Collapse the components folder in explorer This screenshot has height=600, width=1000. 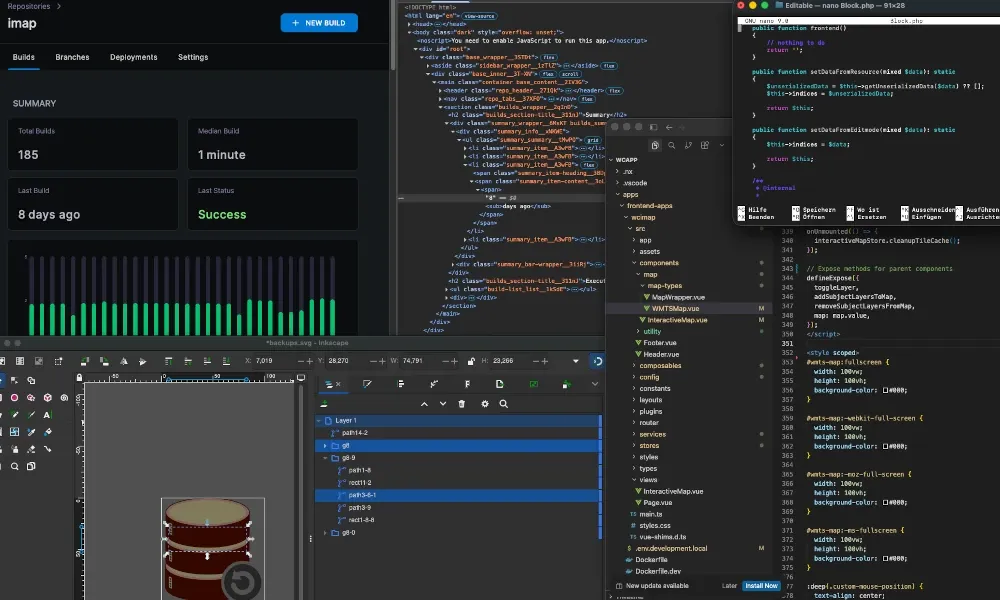tap(659, 263)
